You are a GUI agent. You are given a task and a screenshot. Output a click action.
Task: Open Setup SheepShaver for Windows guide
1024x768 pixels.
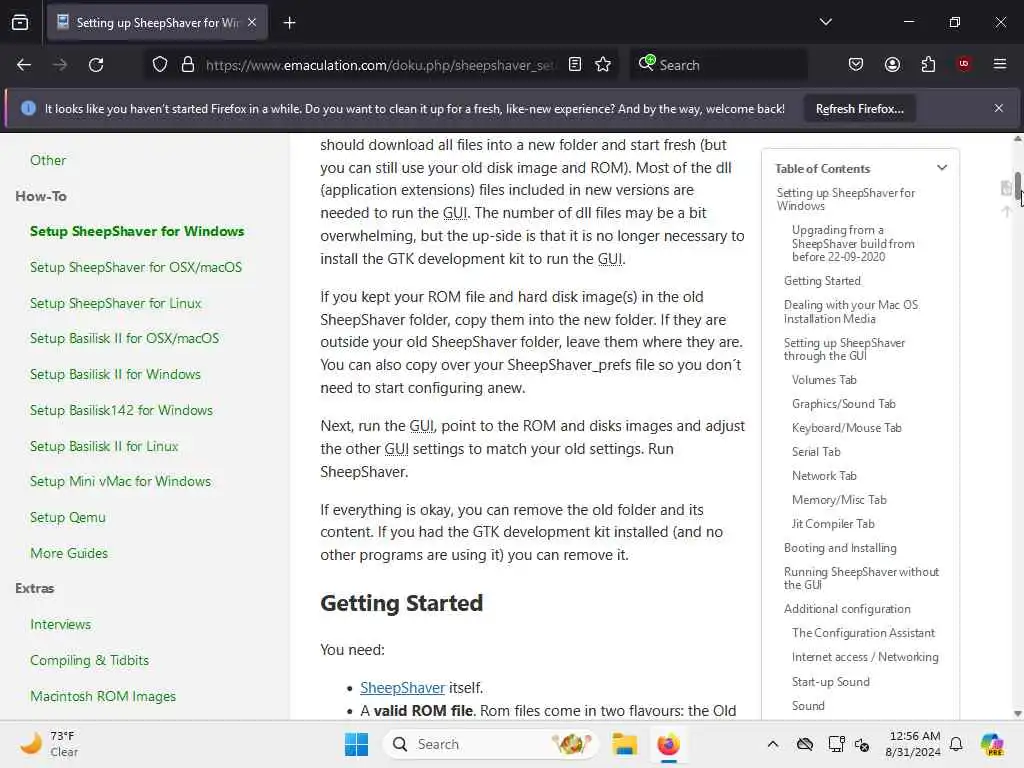137,231
